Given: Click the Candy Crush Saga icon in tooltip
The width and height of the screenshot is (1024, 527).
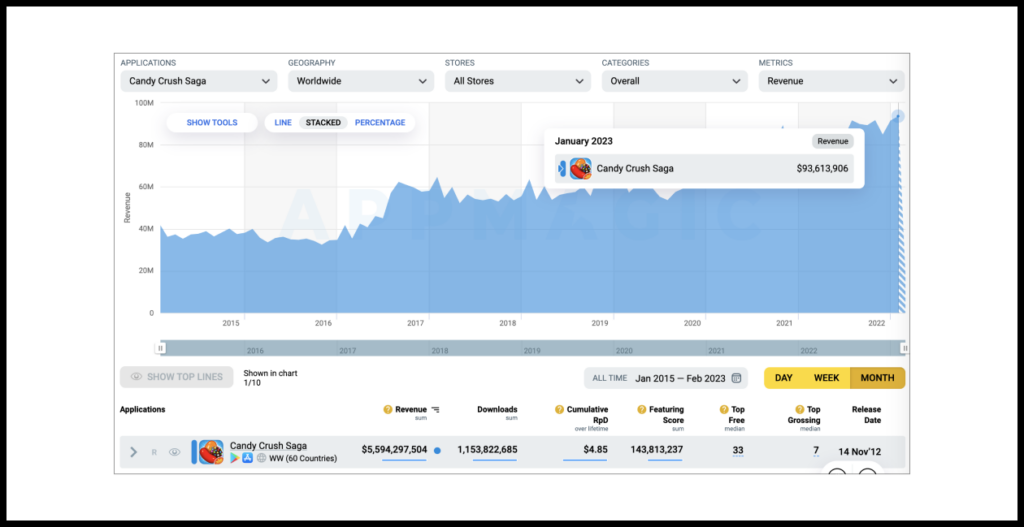Looking at the screenshot, I should pyautogui.click(x=581, y=168).
